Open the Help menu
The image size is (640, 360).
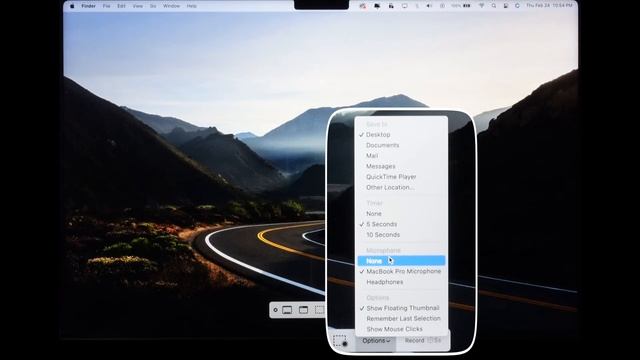tap(192, 6)
